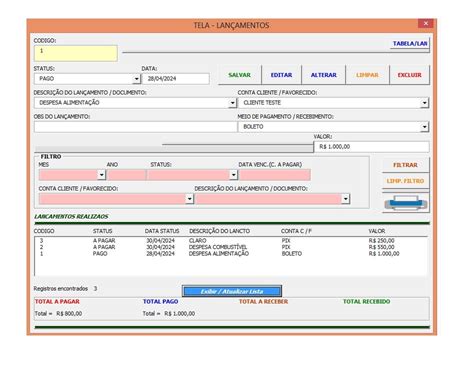474x368 pixels.
Task: Open the STATUS dropdown showing PAGO
Action: [136, 79]
